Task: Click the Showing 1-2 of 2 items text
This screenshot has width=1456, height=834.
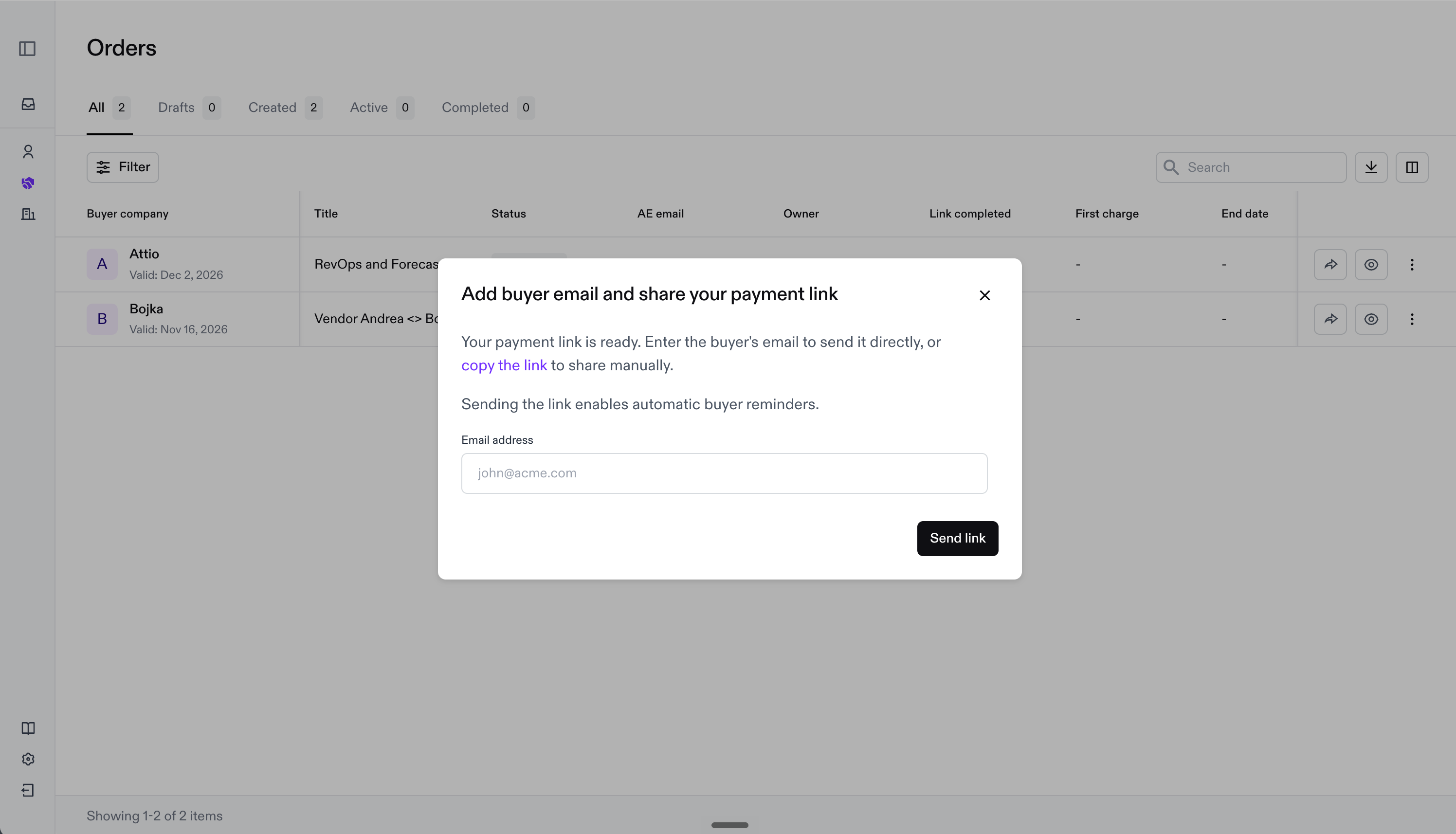Action: (x=155, y=816)
